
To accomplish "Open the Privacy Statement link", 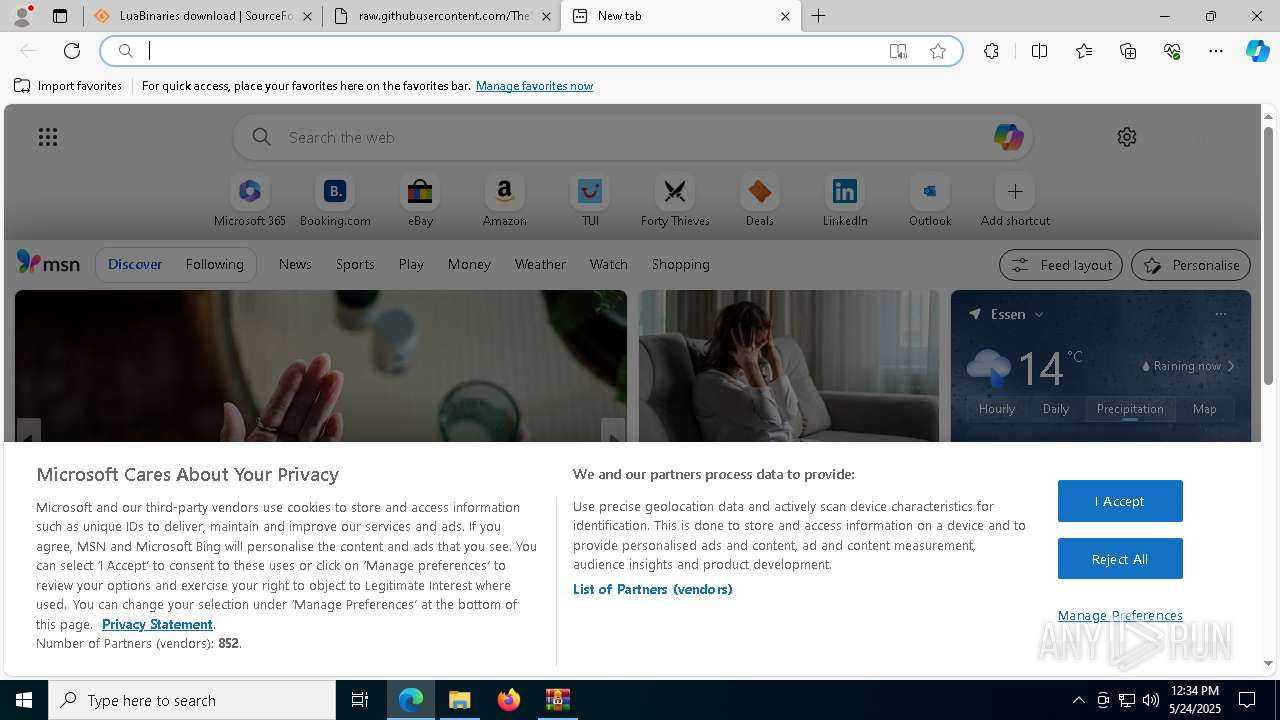I will pos(157,624).
